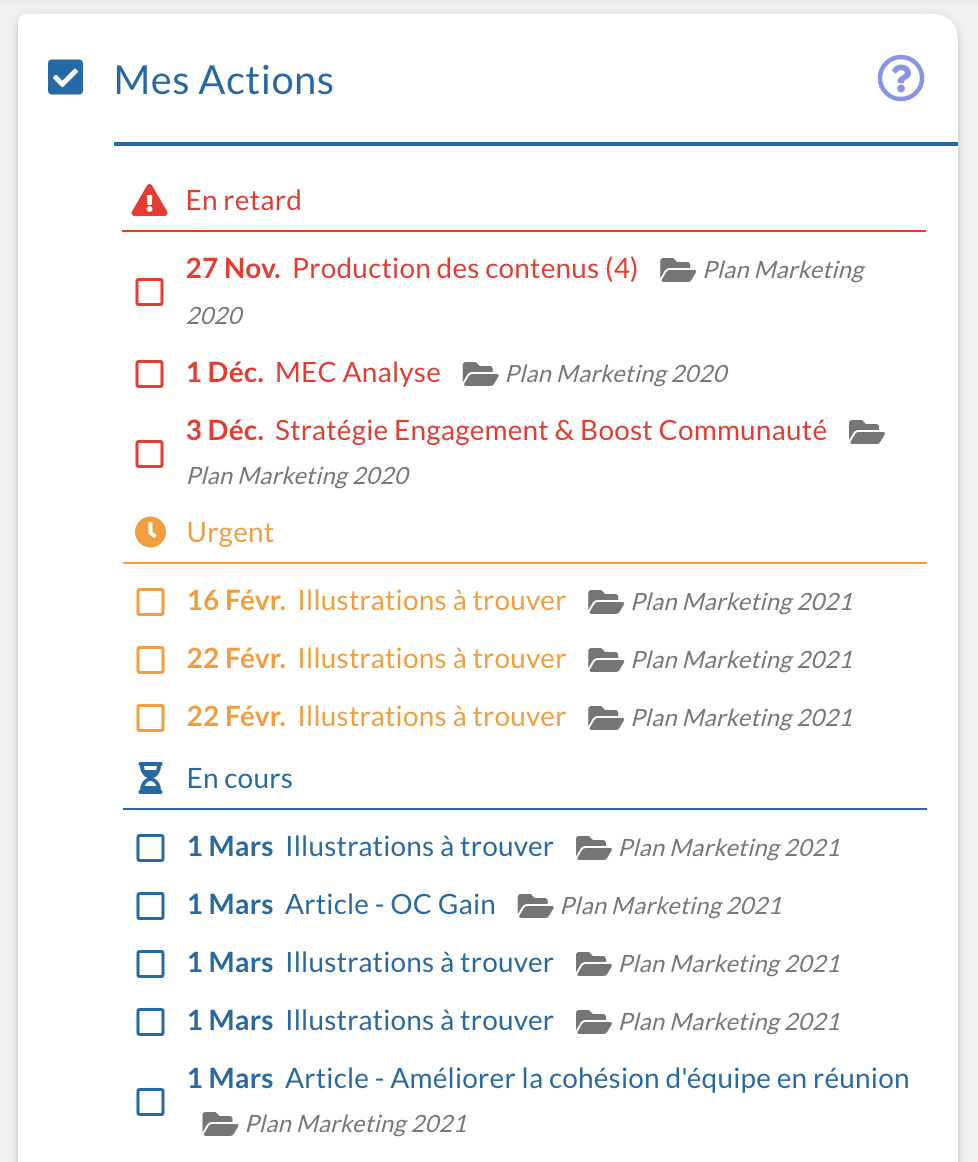Screen dimensions: 978x1162
Task: Open Production des contenus (4) task
Action: tap(465, 269)
